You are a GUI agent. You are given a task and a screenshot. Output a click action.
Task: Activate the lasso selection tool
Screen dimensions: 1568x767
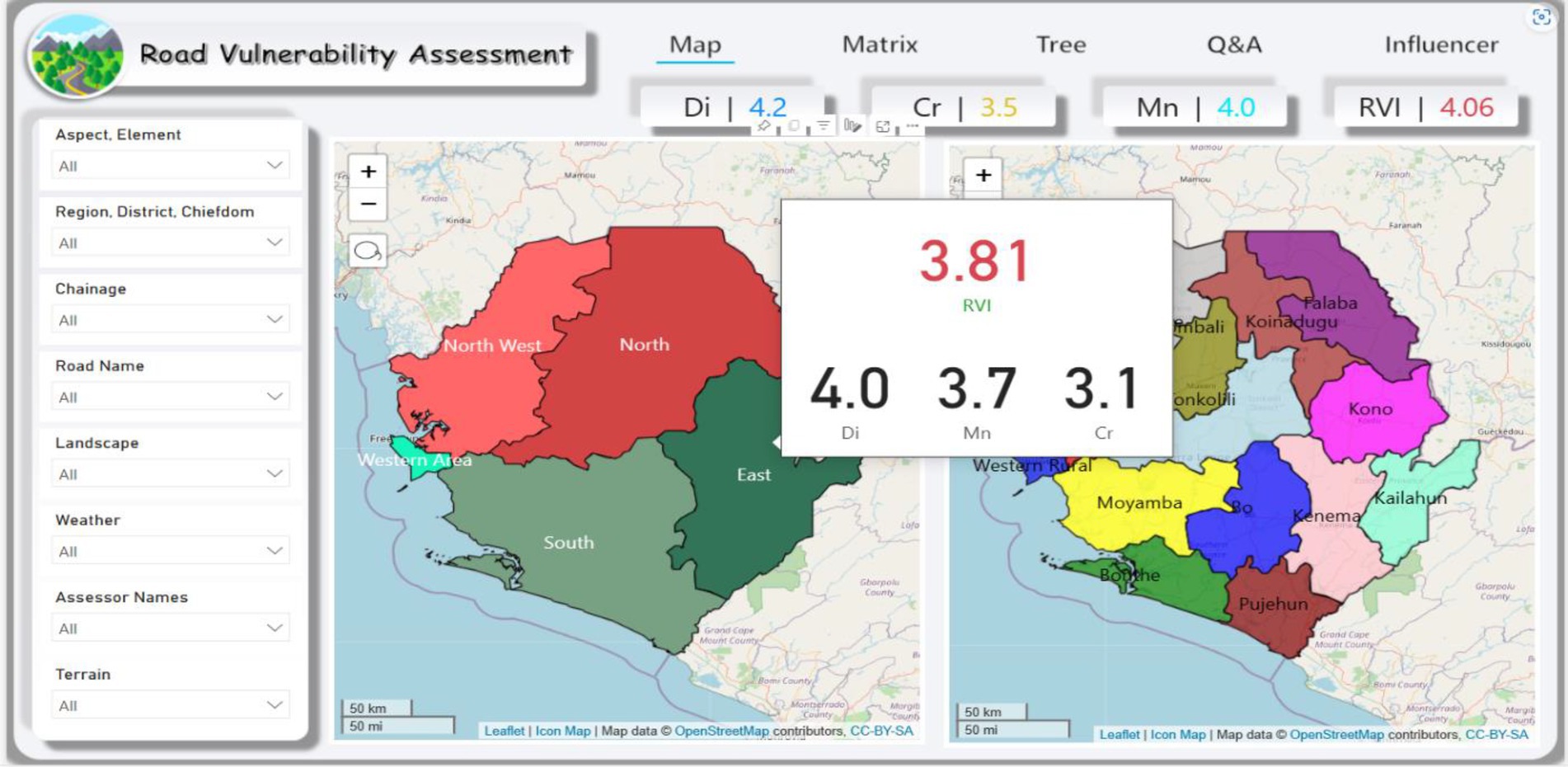pos(368,251)
